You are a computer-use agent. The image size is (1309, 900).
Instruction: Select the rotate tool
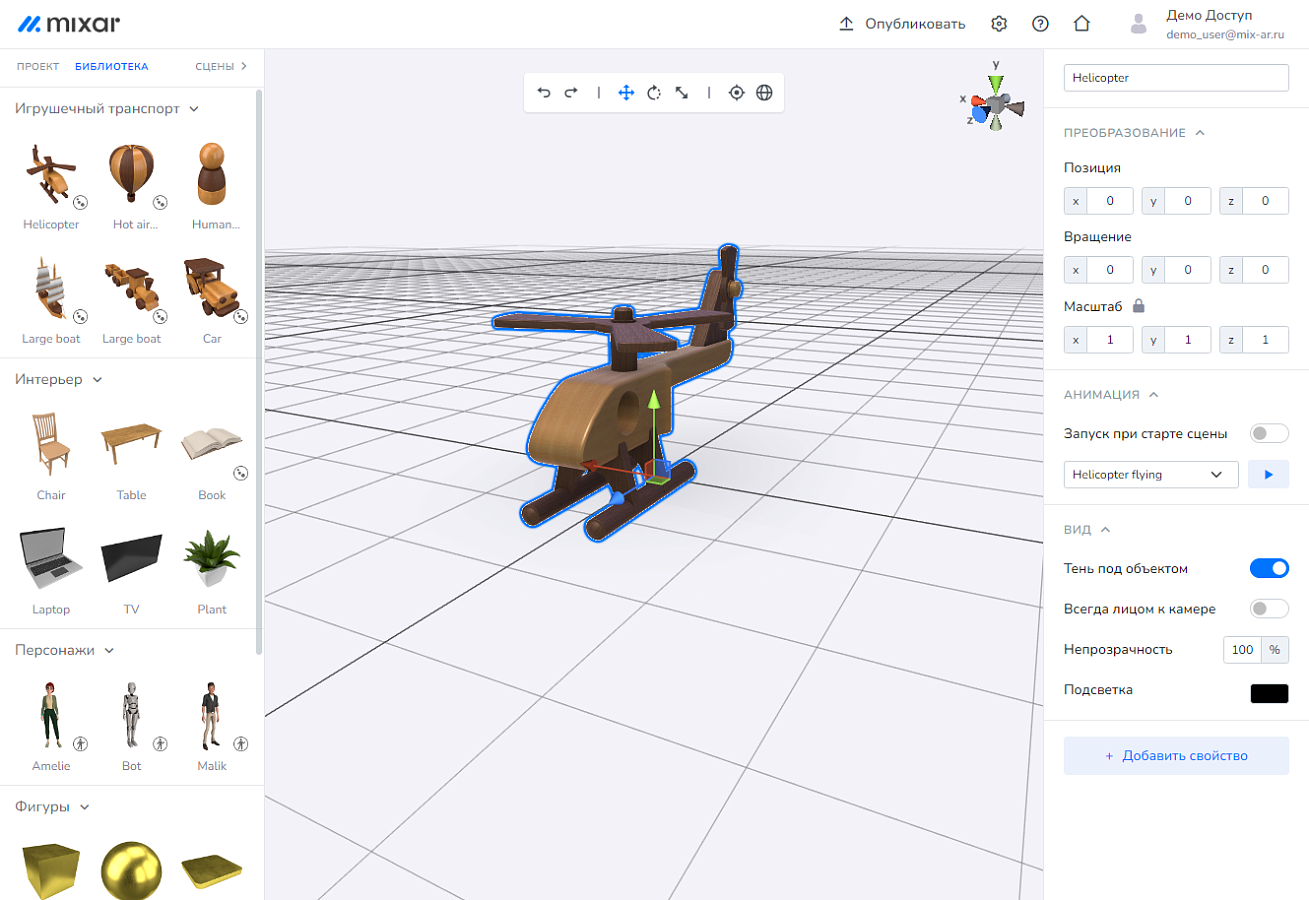(x=654, y=92)
